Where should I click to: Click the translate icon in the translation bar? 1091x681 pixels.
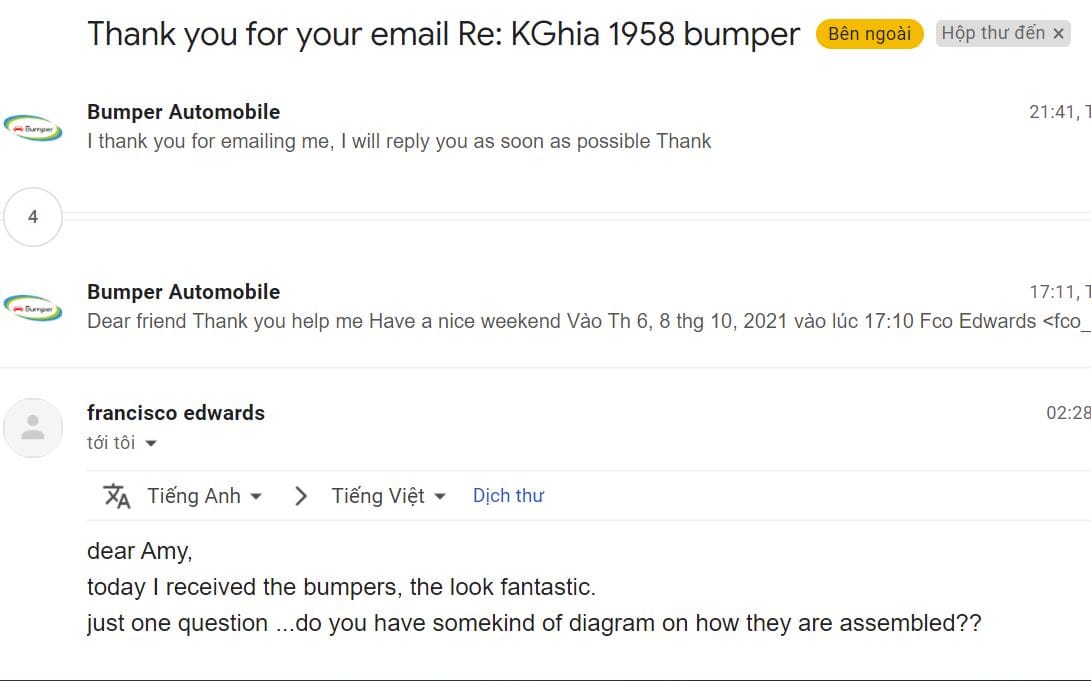[117, 496]
